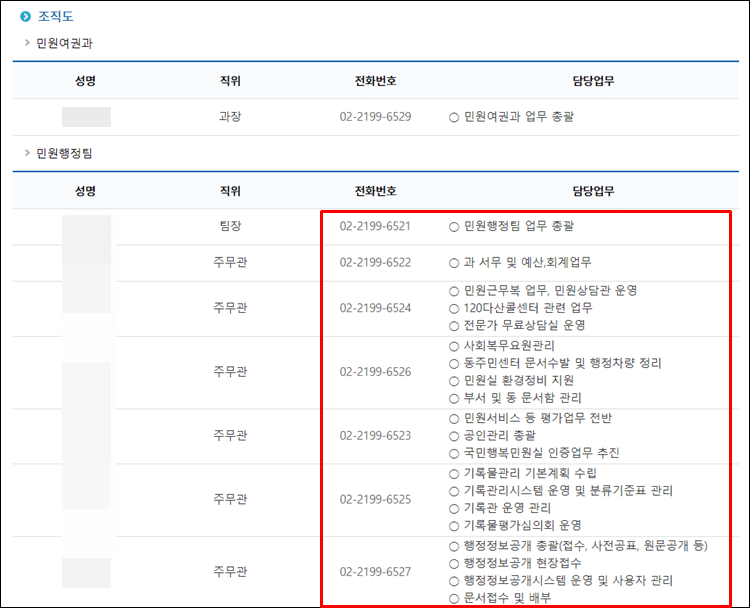Screen dimensions: 750x608
Task: Click the 전화번호 header in the 민원여권과 table
Action: 375,80
